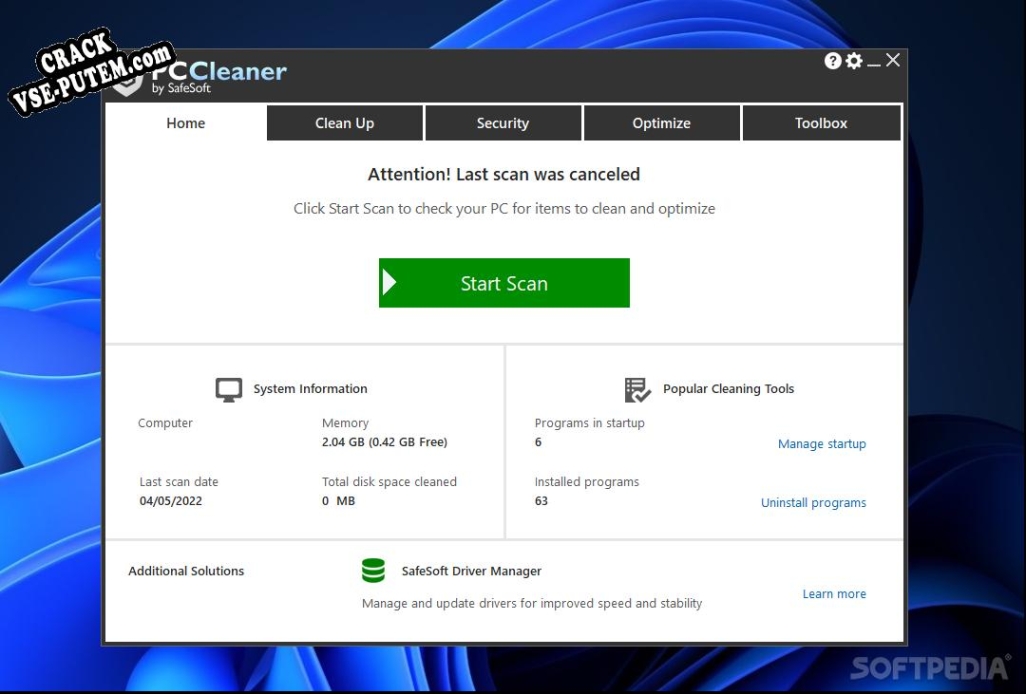Image resolution: width=1026 pixels, height=694 pixels.
Task: Click the 'Computer' label
Action: (x=165, y=423)
